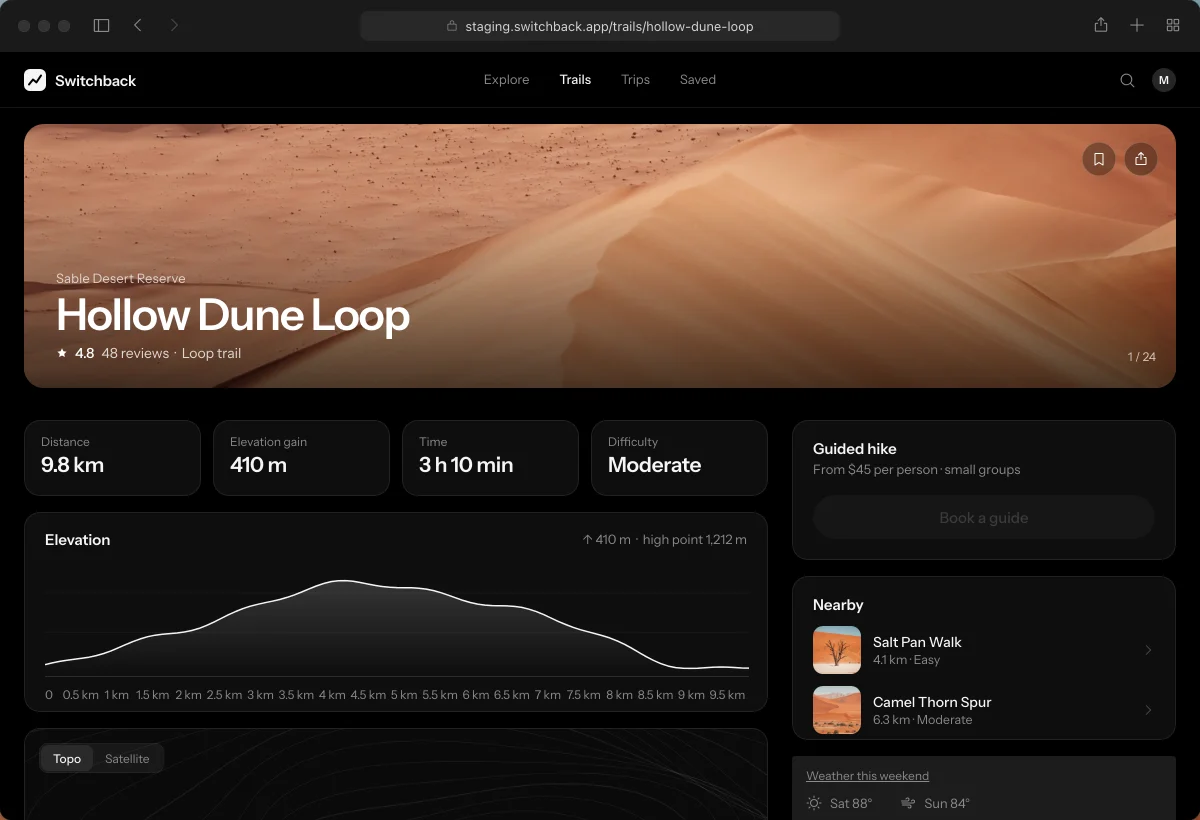This screenshot has width=1200, height=820.
Task: Open the Salt Pan Walk thumbnail
Action: point(837,650)
